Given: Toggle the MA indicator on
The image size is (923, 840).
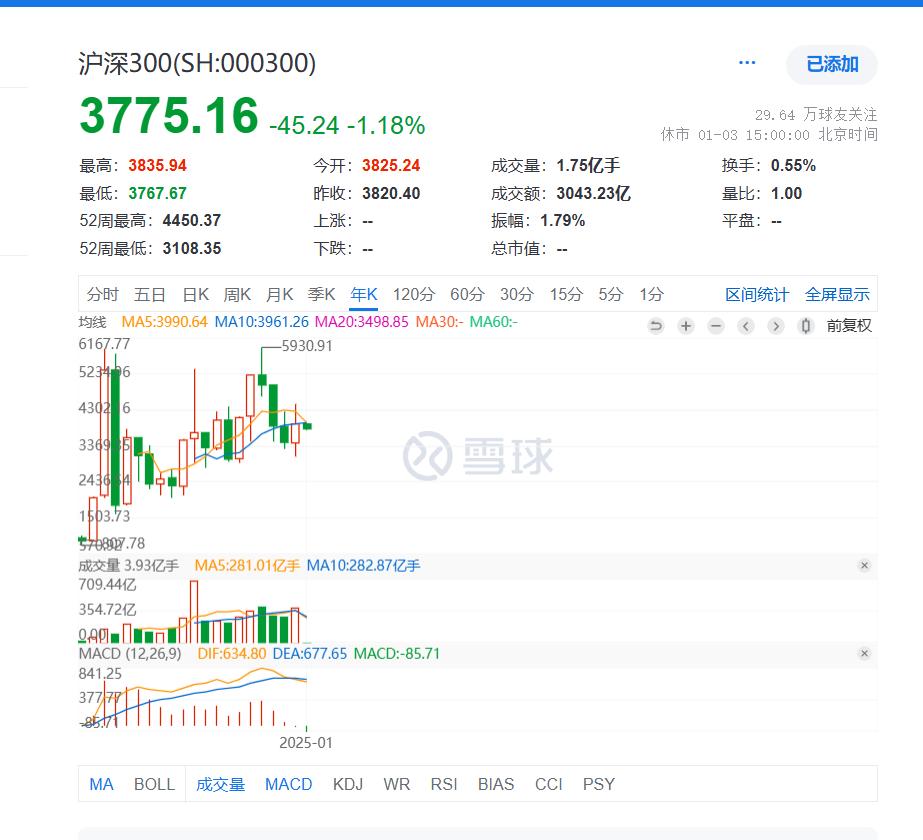Looking at the screenshot, I should 101,784.
